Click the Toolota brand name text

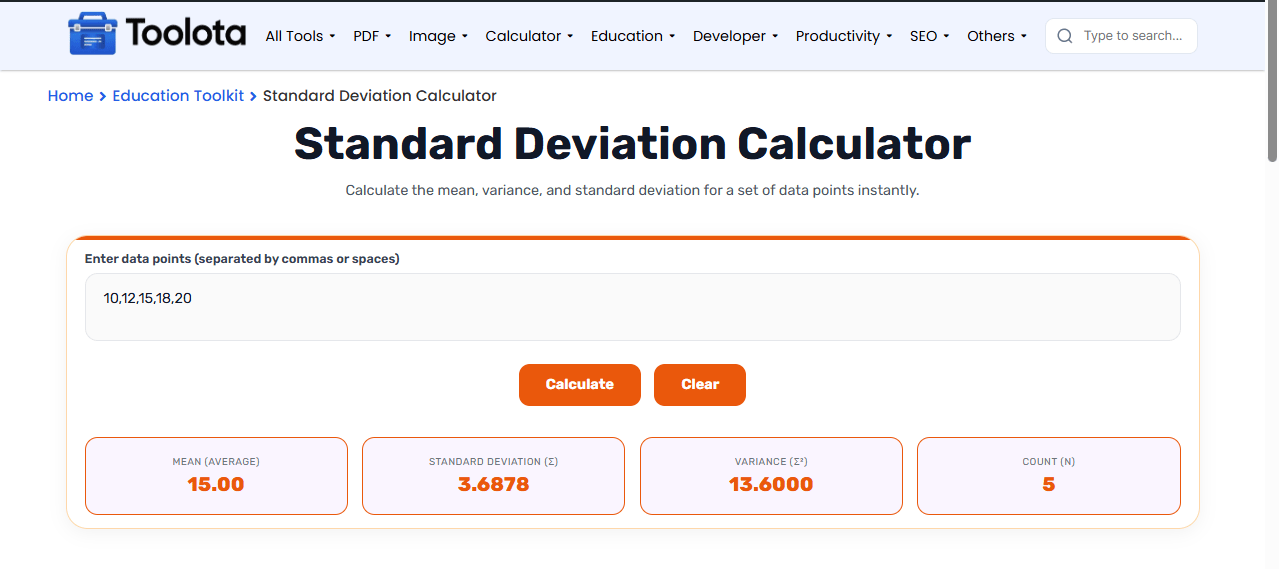(x=186, y=33)
